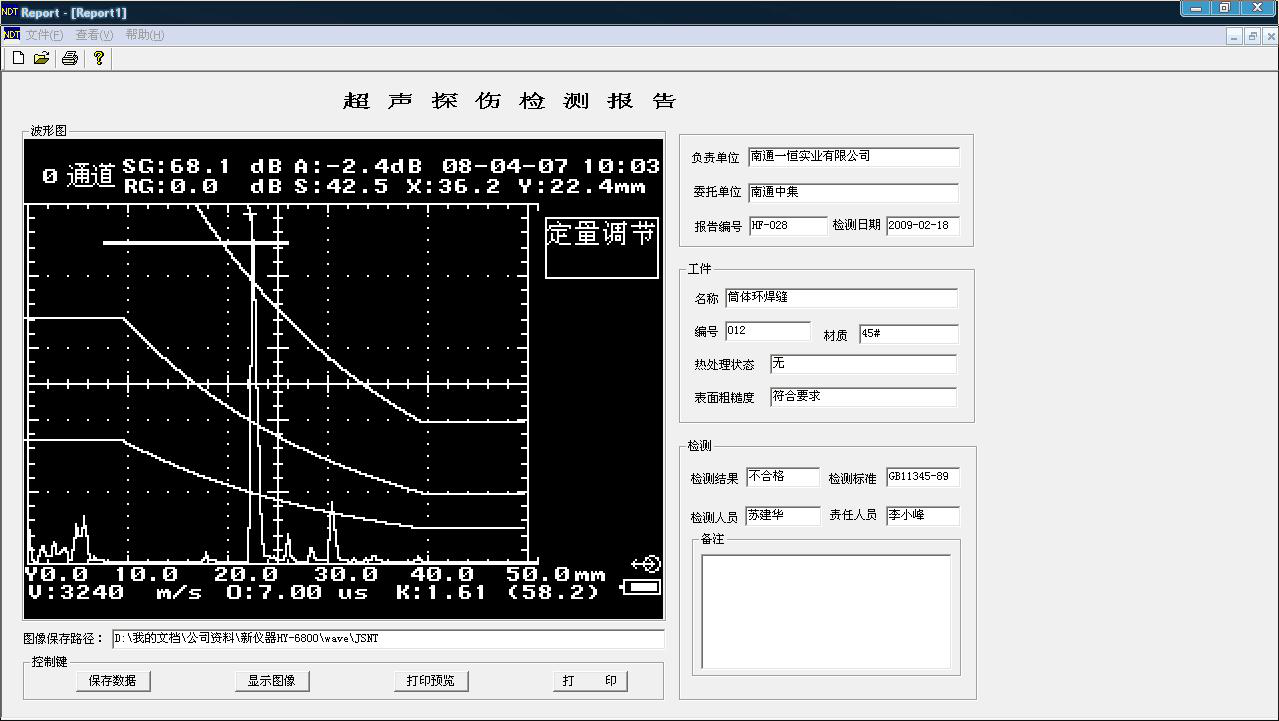Viewport: 1279px width, 721px height.
Task: Click the Help question mark icon
Action: click(98, 59)
